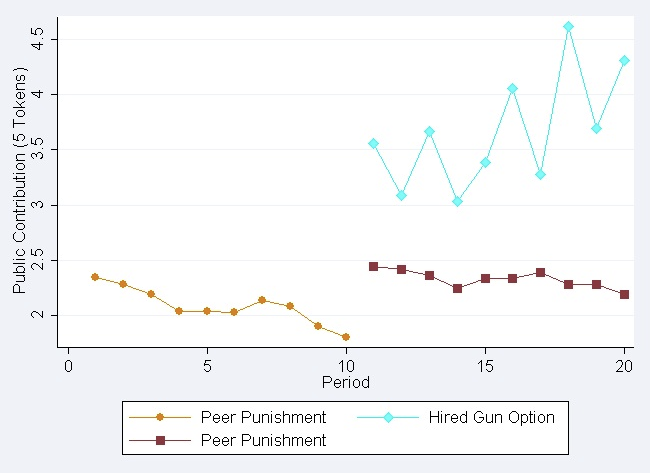The image size is (650, 473).
Task: Click the first orange point at period 1
Action: [x=95, y=277]
